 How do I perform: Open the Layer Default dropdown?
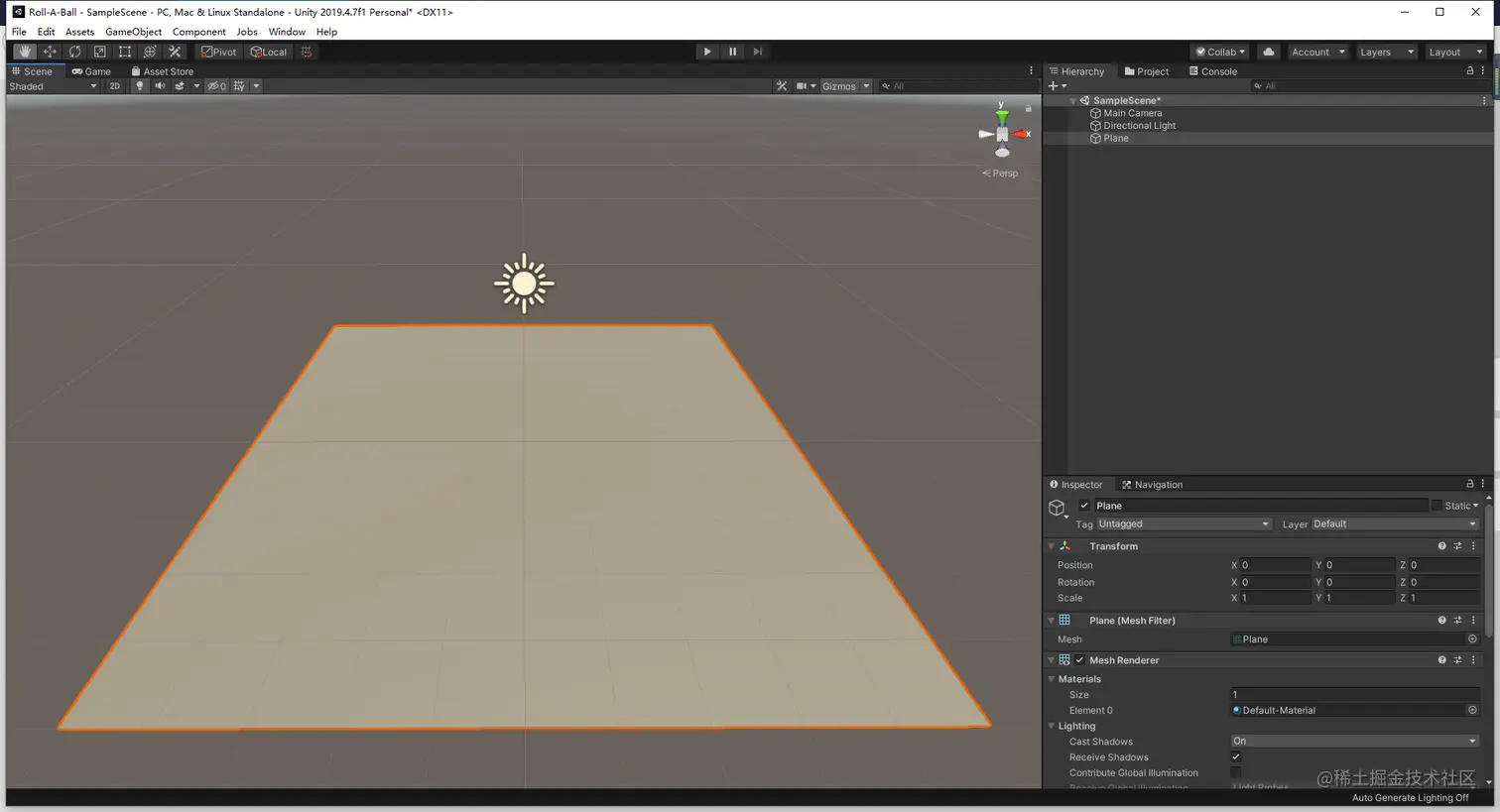[1395, 524]
